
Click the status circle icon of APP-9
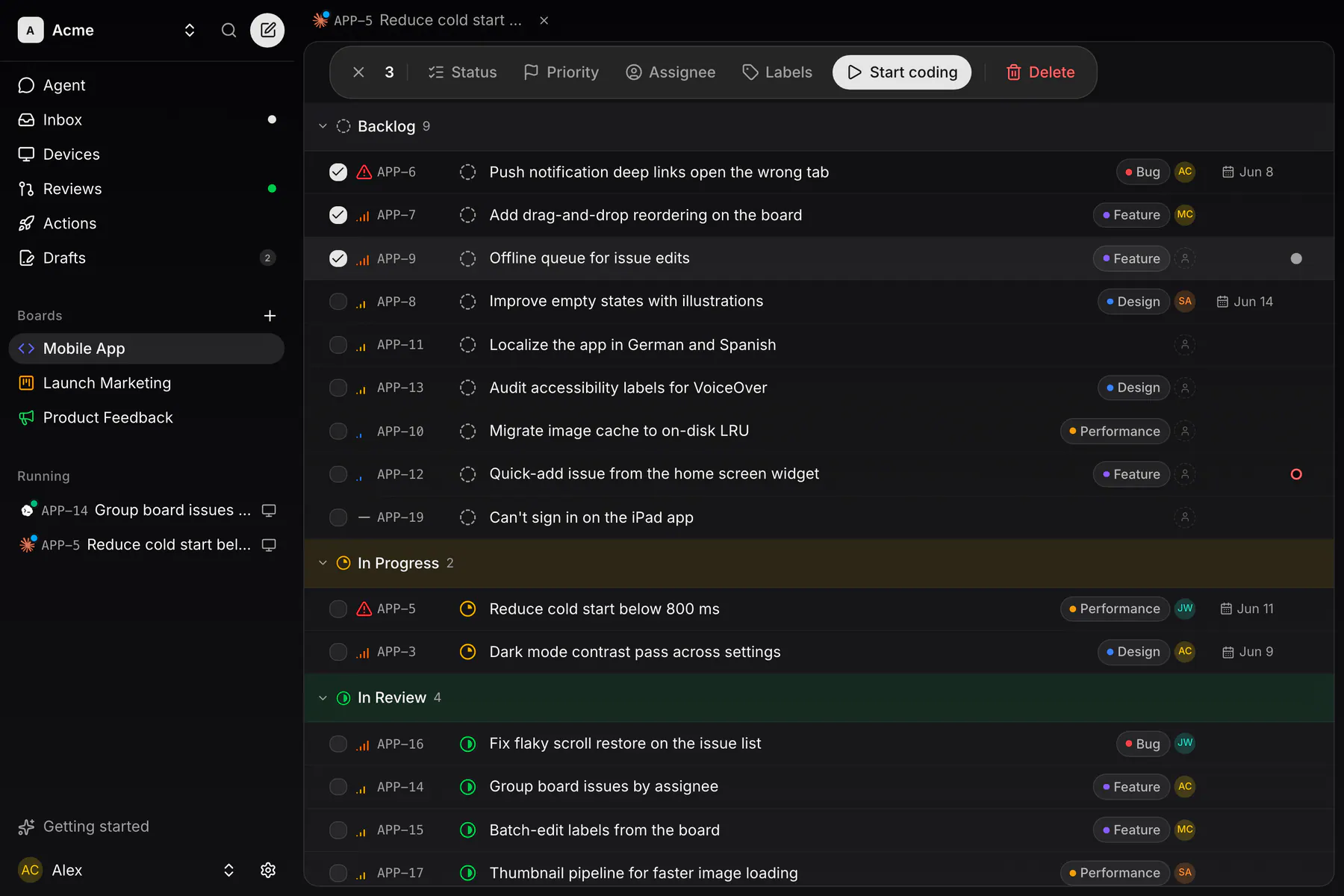pyautogui.click(x=467, y=258)
